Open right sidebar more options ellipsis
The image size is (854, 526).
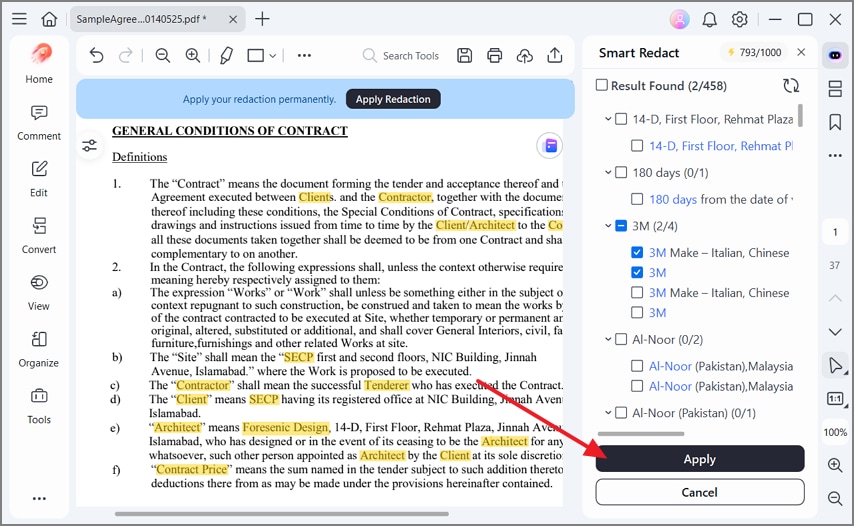pyautogui.click(x=835, y=156)
